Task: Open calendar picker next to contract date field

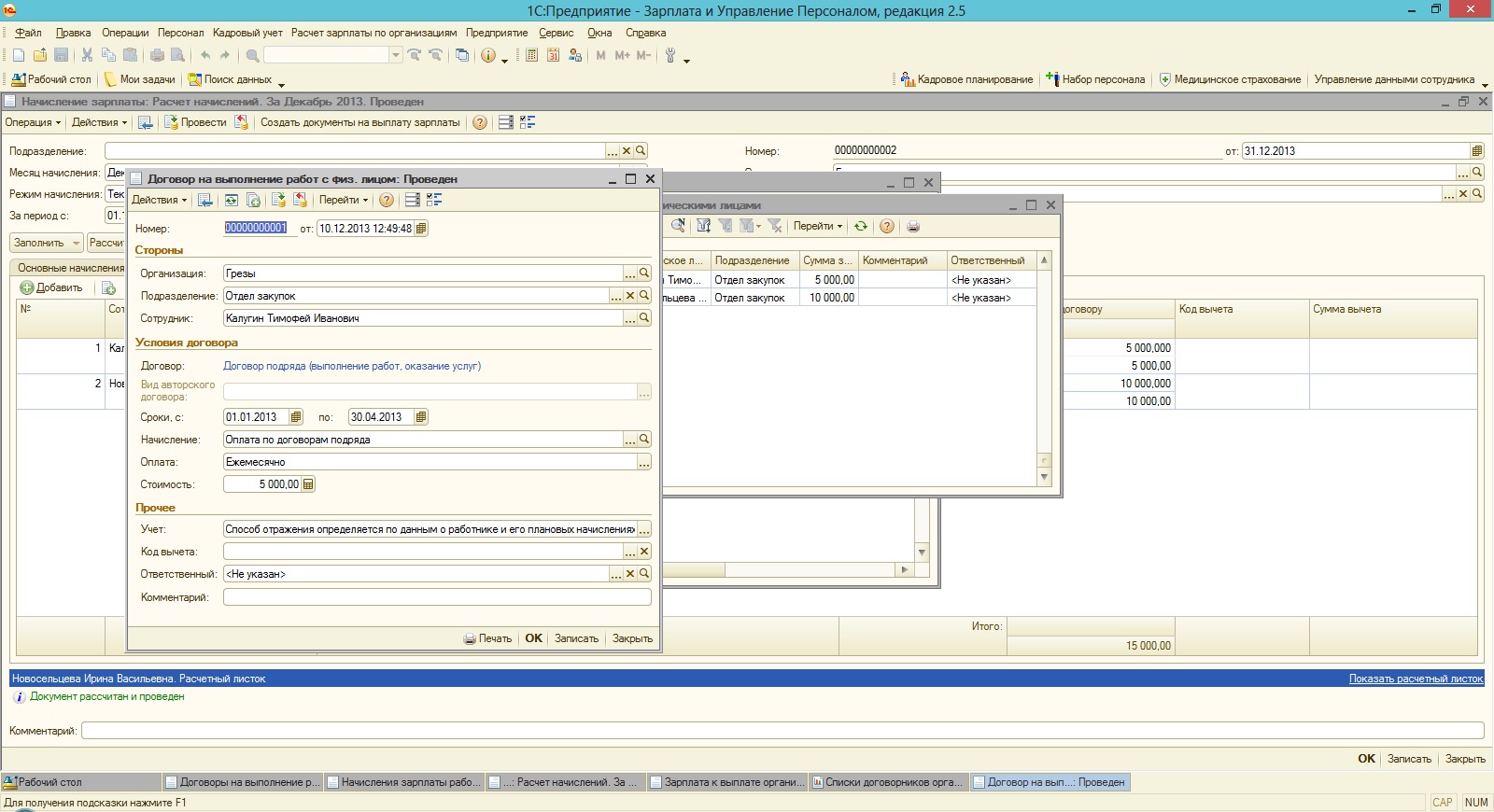Action: point(421,229)
